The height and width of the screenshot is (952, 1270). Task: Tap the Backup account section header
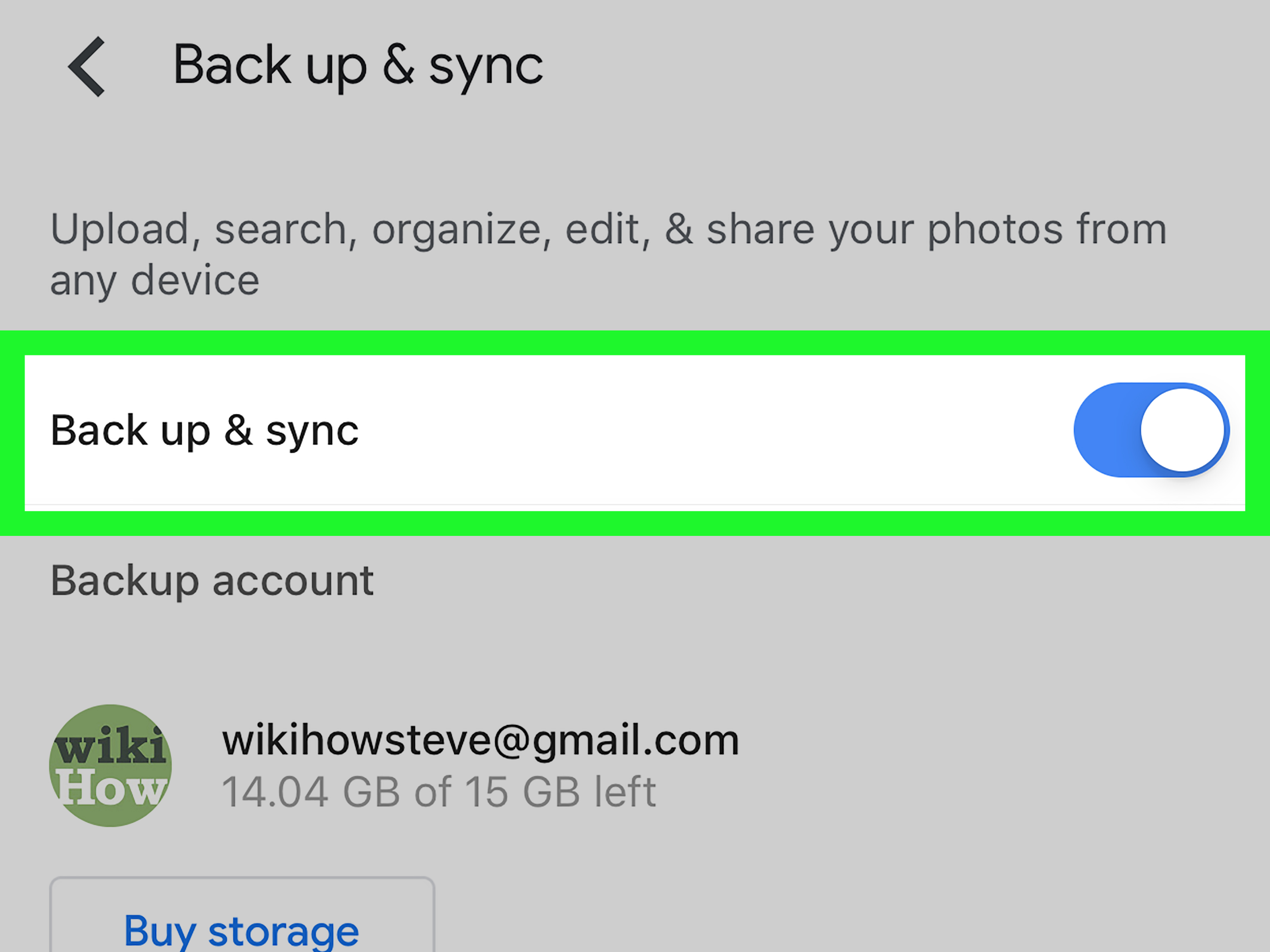pyautogui.click(x=212, y=581)
